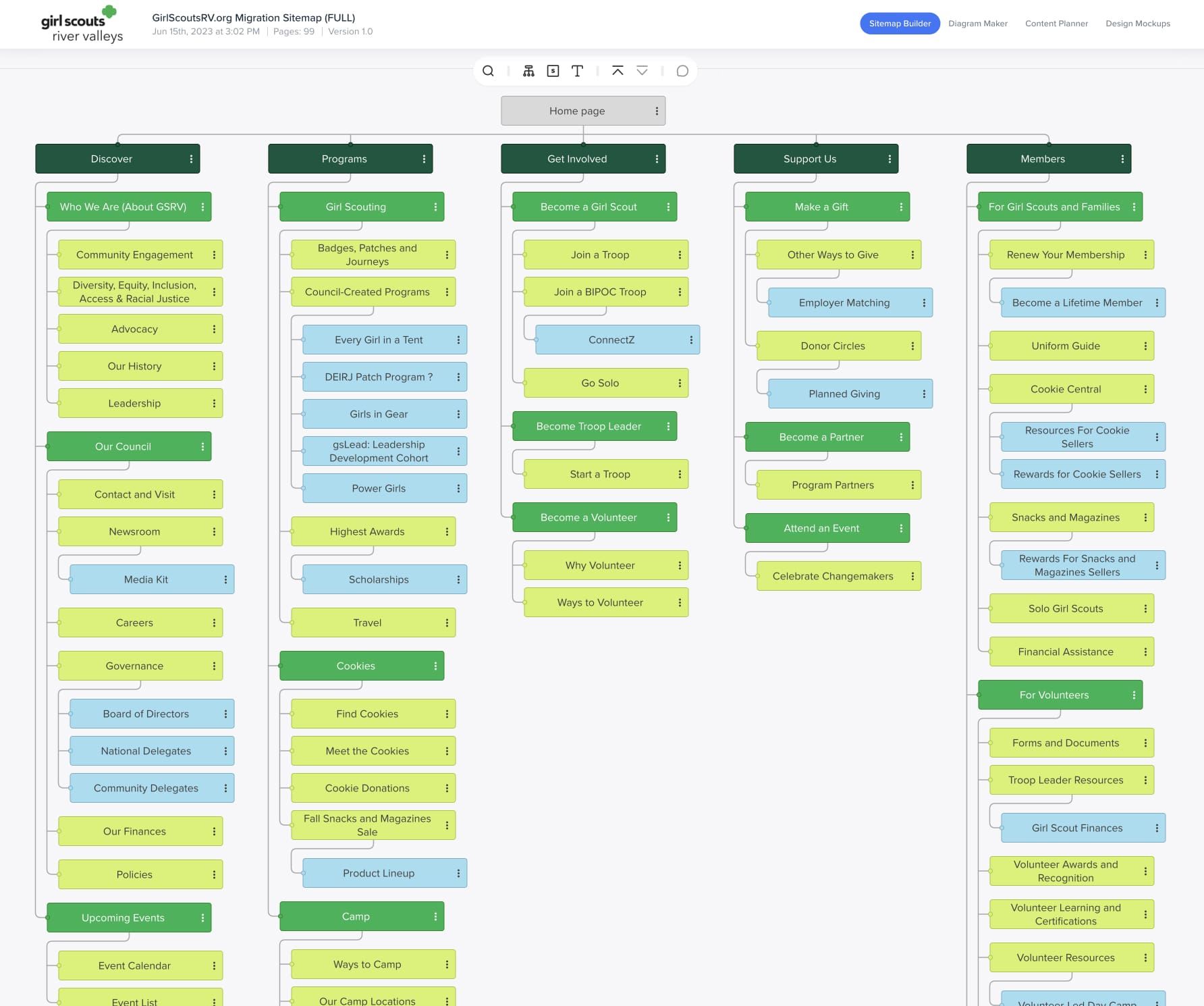1204x1006 pixels.
Task: Open three-dot menu on Cookies node
Action: 435,666
